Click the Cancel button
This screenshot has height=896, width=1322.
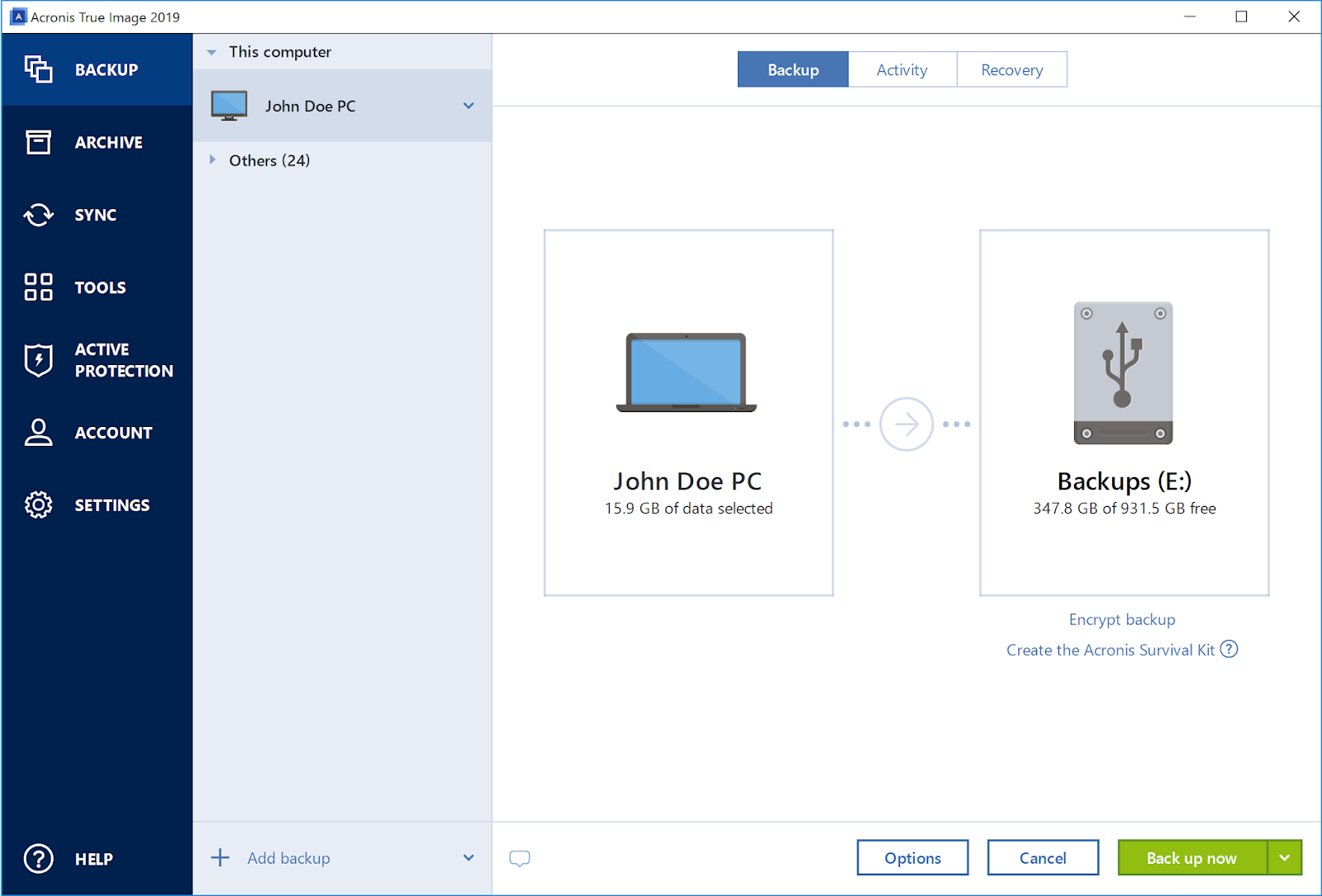pos(1043,858)
